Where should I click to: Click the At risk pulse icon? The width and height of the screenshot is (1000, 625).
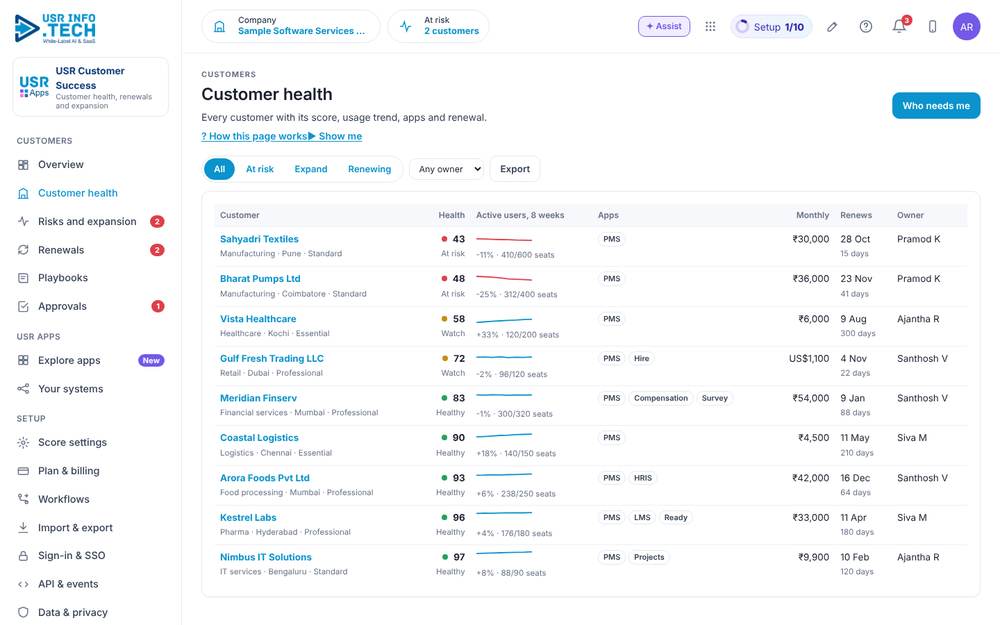[x=406, y=26]
